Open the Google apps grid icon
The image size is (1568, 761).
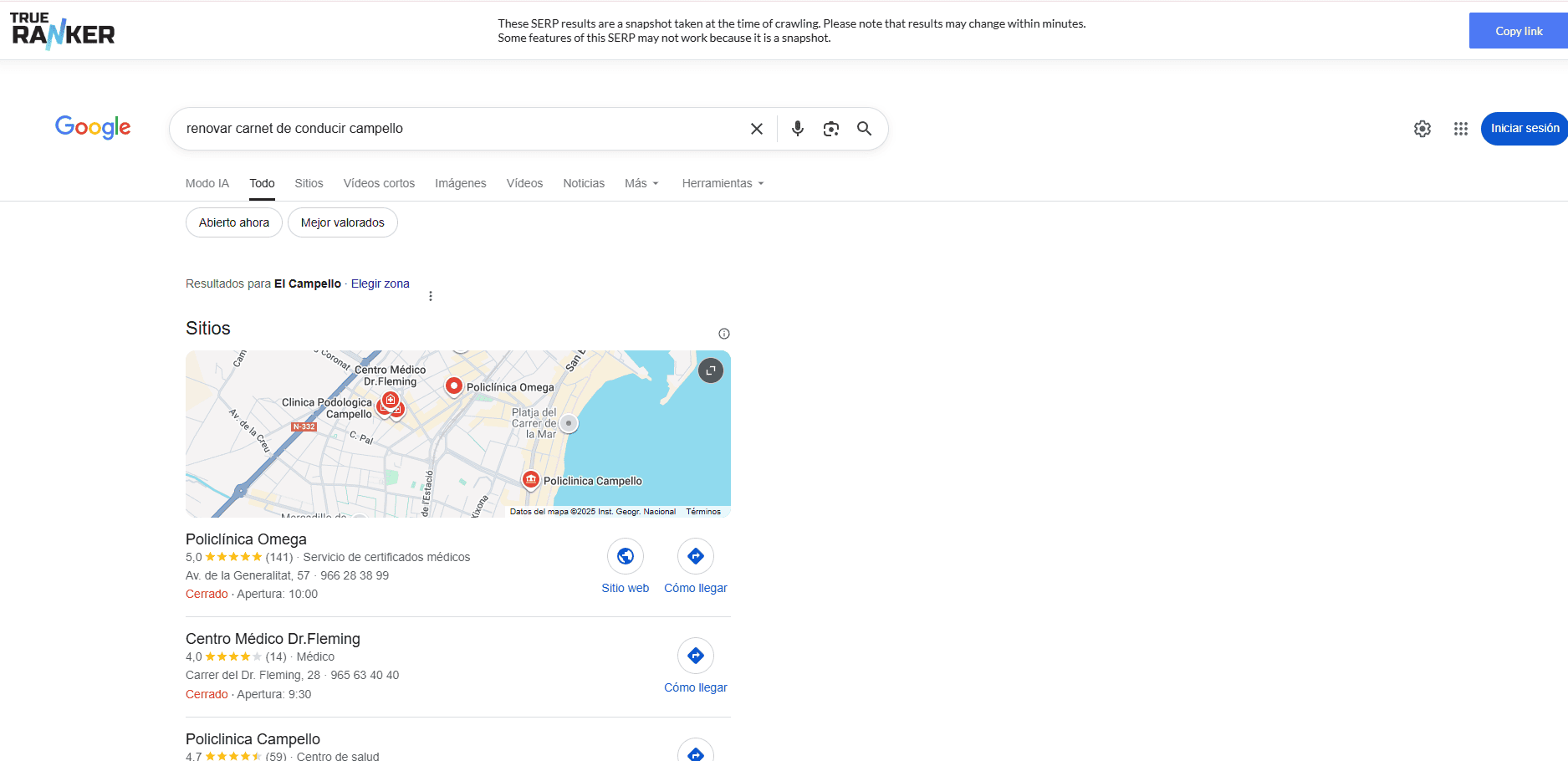1460,129
